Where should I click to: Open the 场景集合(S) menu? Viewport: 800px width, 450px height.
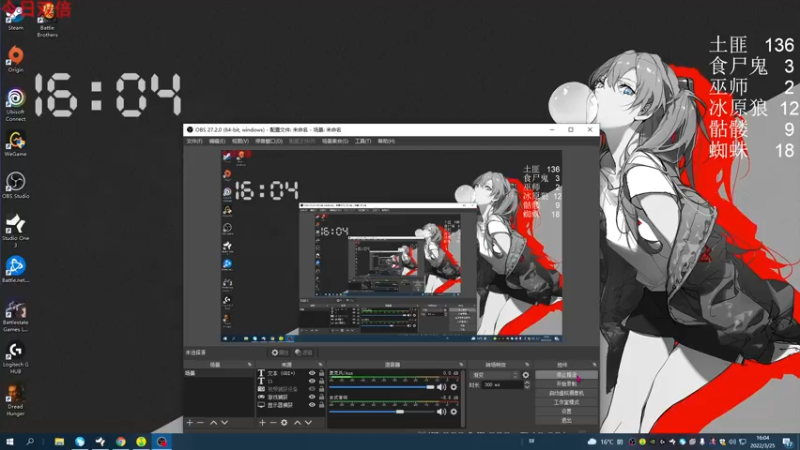pos(335,141)
